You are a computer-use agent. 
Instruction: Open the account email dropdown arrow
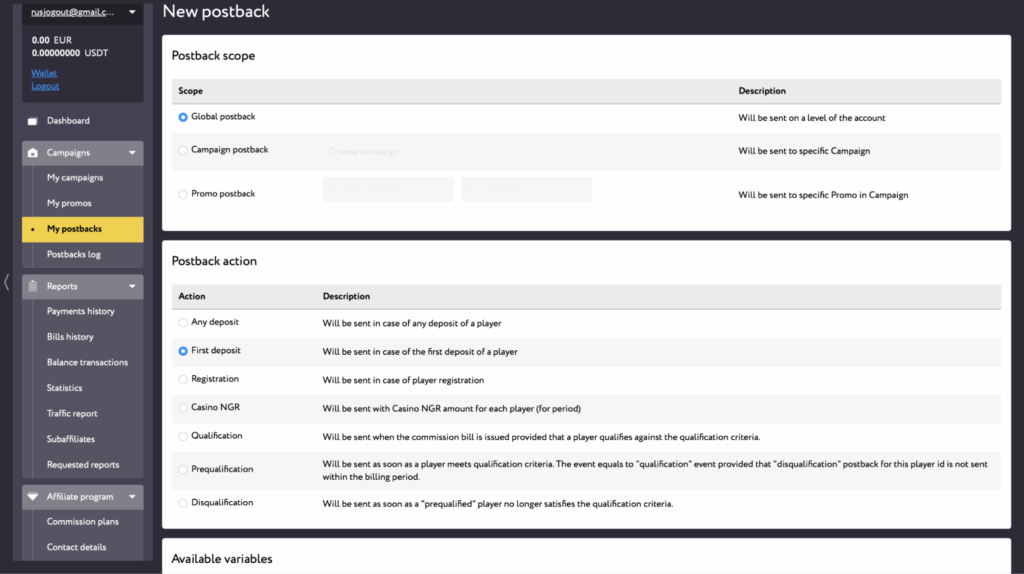click(x=132, y=12)
